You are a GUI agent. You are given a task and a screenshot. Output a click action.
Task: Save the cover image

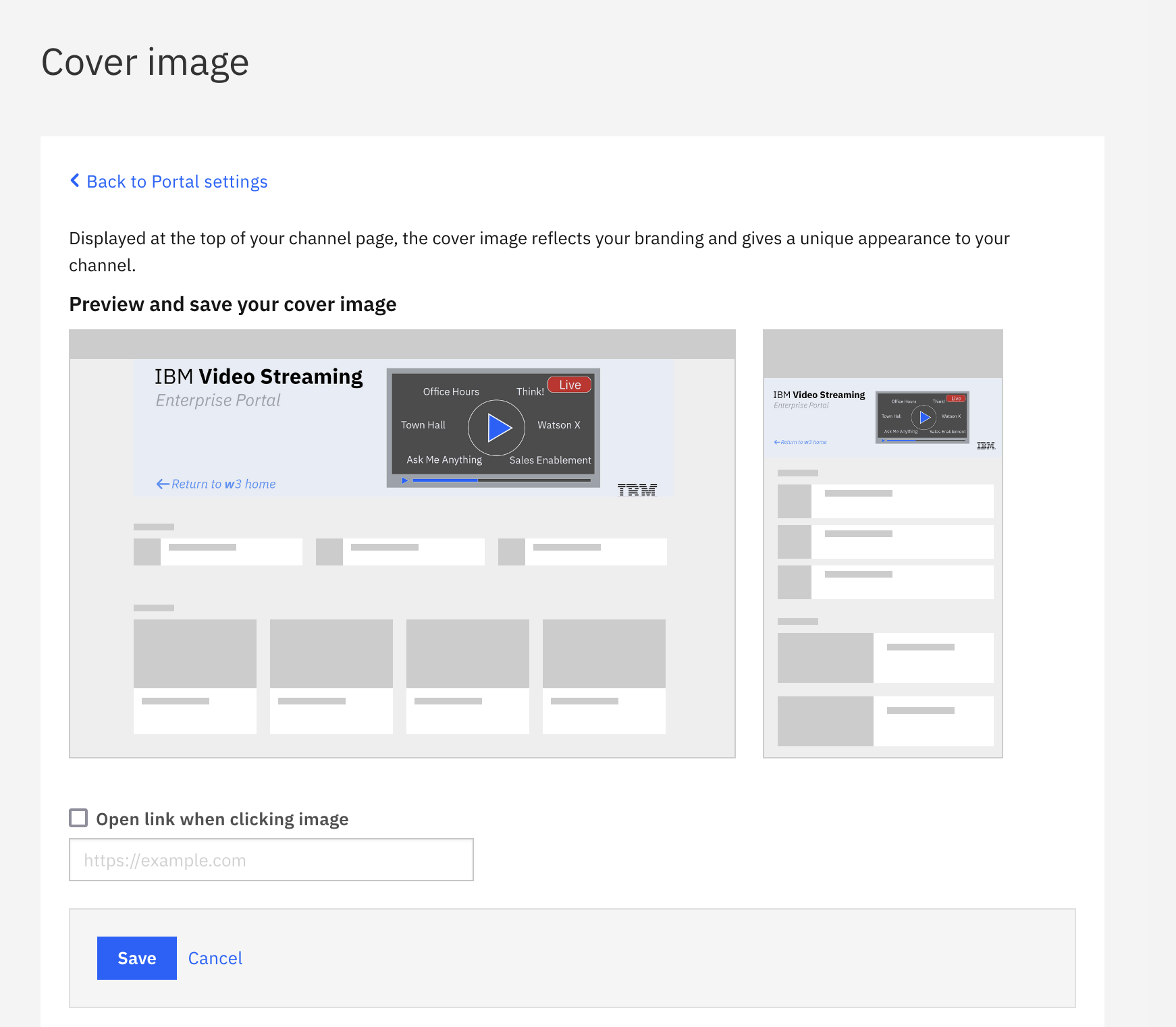click(137, 958)
